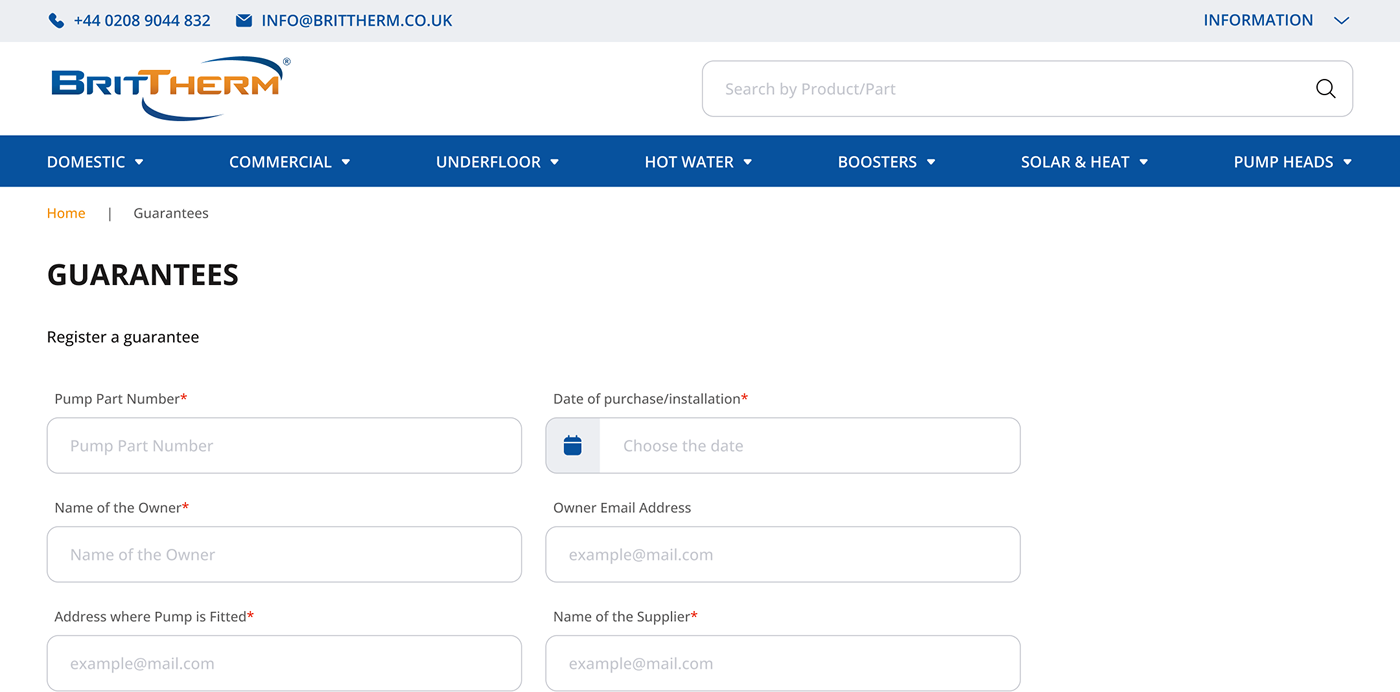Expand the Information dropdown chevron
The image size is (1400, 692).
tap(1341, 21)
